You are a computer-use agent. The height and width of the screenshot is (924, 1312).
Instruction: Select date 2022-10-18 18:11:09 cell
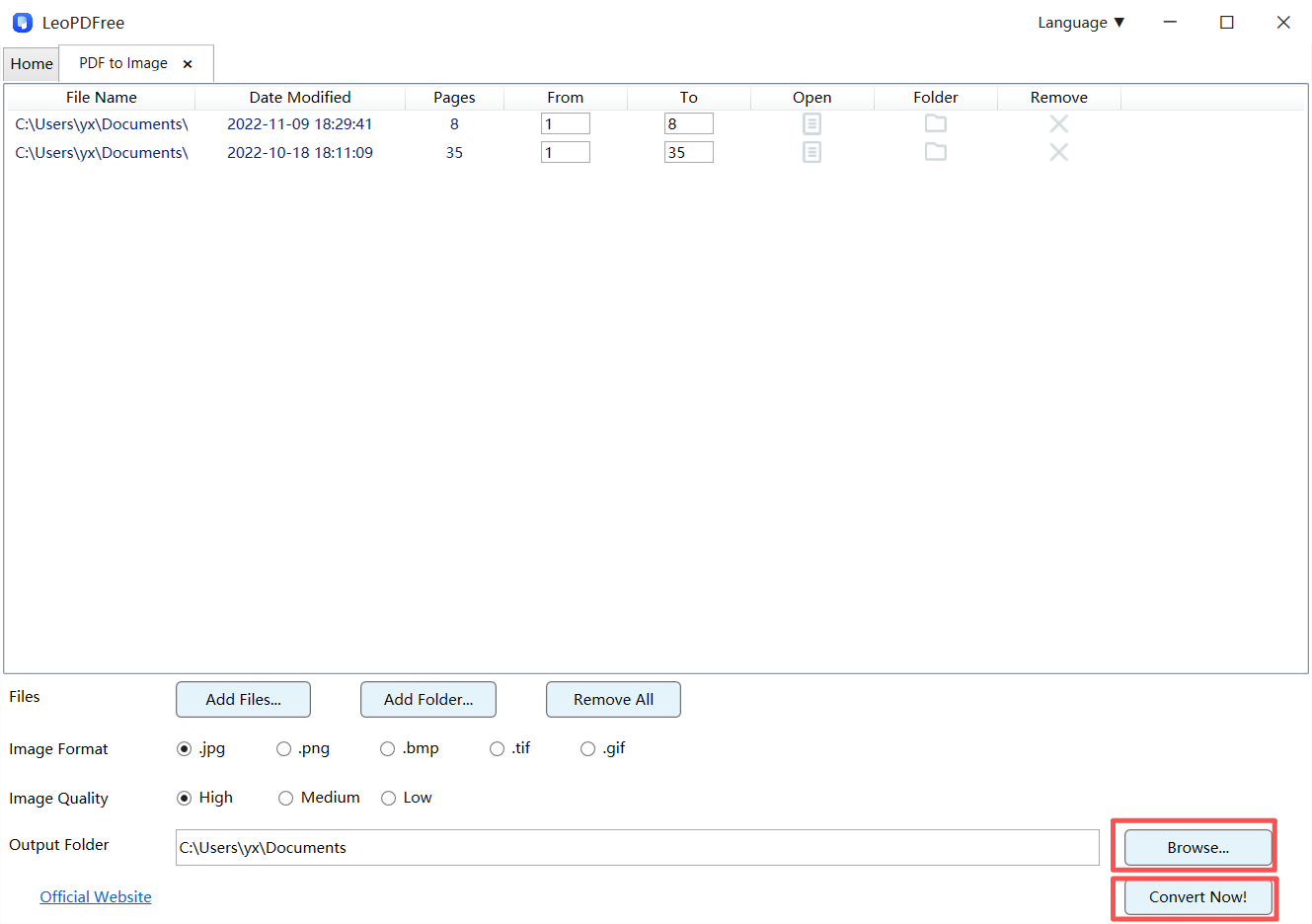(x=300, y=153)
